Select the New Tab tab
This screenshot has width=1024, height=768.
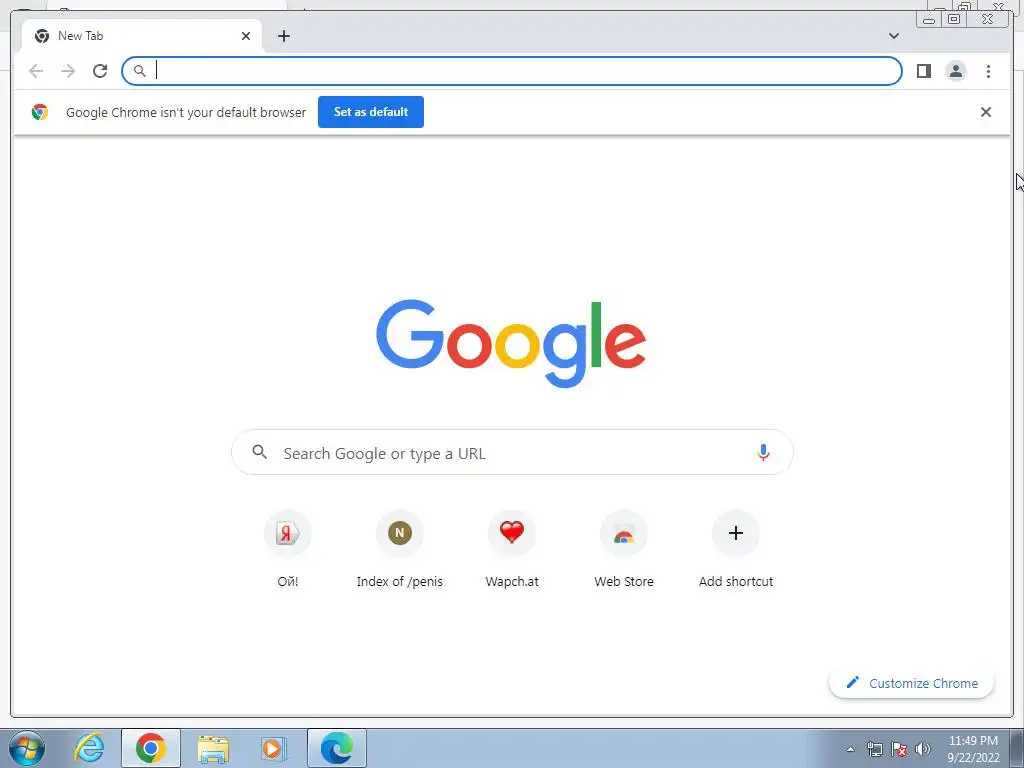142,36
